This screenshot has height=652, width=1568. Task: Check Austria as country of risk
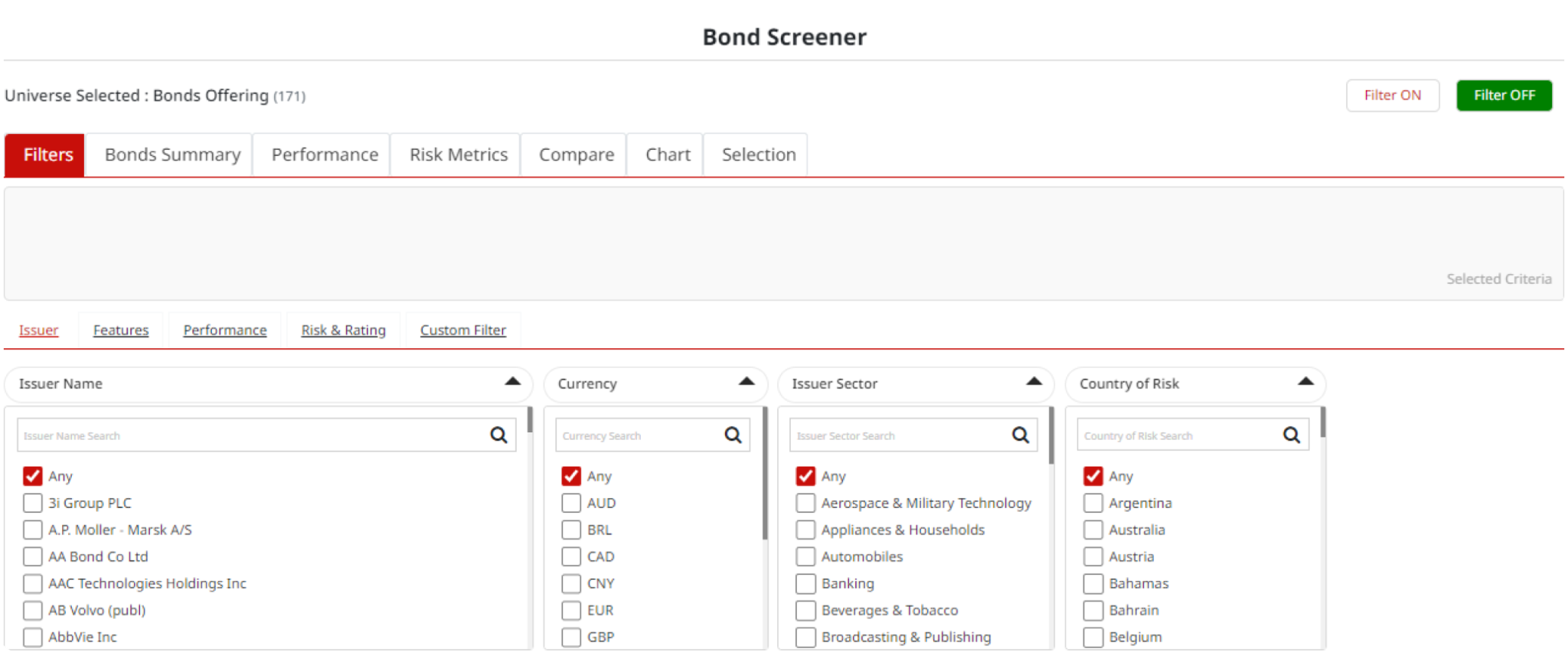pyautogui.click(x=1093, y=556)
